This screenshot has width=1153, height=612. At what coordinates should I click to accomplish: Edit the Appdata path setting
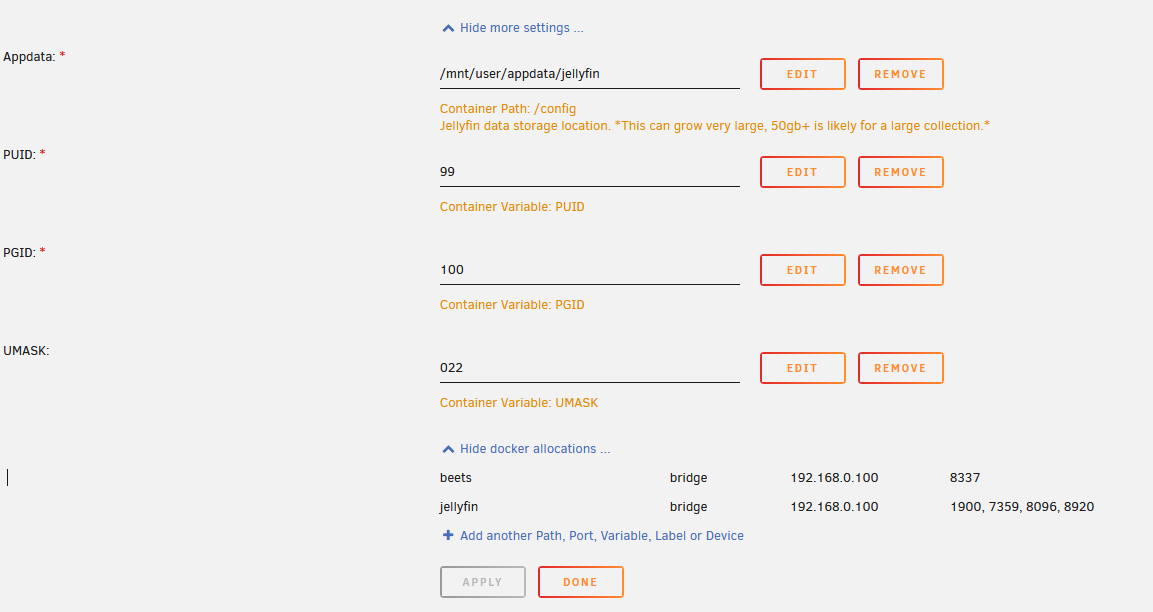802,74
